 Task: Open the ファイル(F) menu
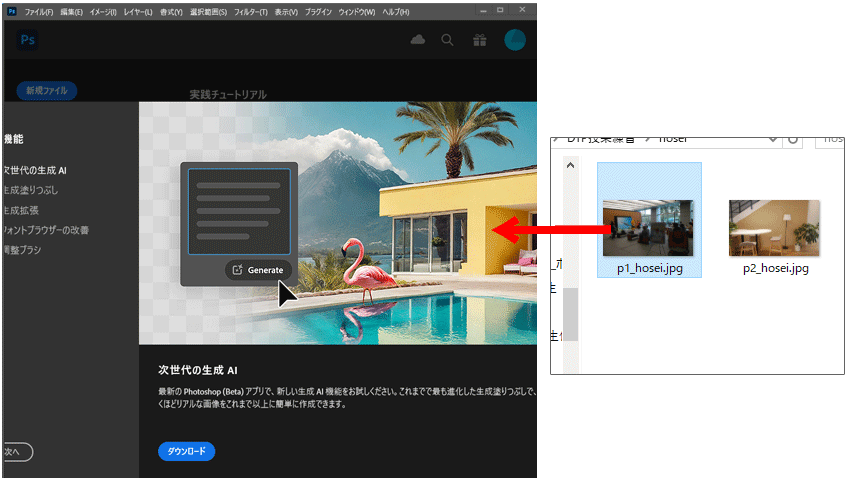point(38,11)
